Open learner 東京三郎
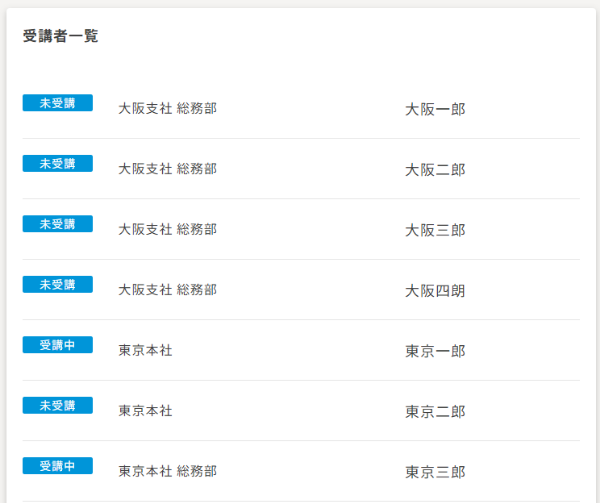 coord(435,472)
